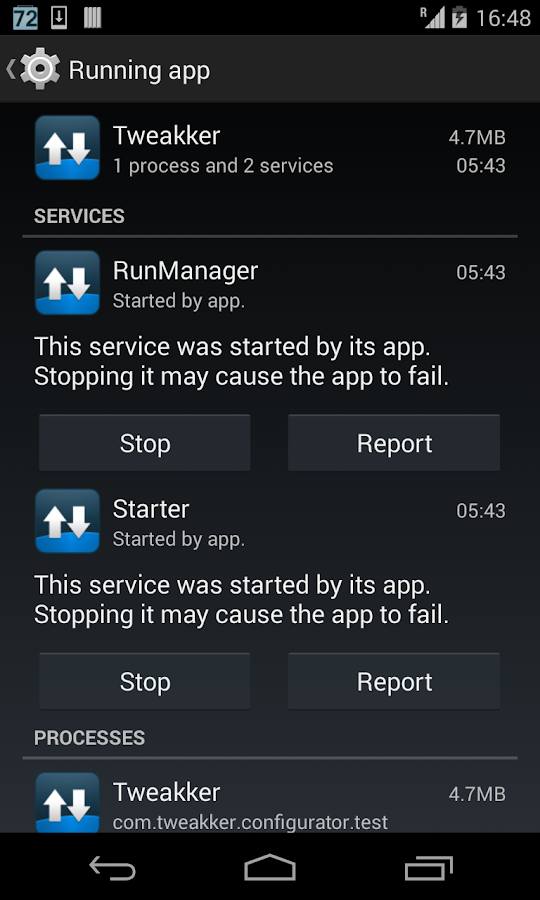Tap the Android Home navigation button
The width and height of the screenshot is (540, 900).
coord(270,867)
